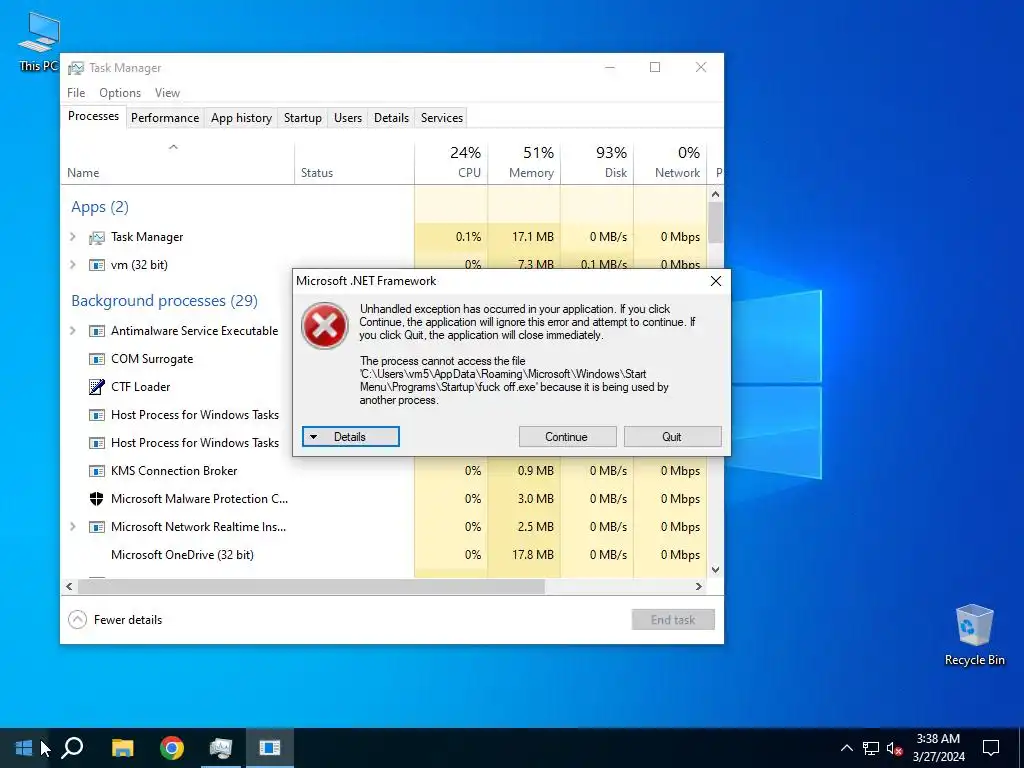Expand the vm (32 bit) row
Screen dimensions: 1024x768
pos(73,265)
